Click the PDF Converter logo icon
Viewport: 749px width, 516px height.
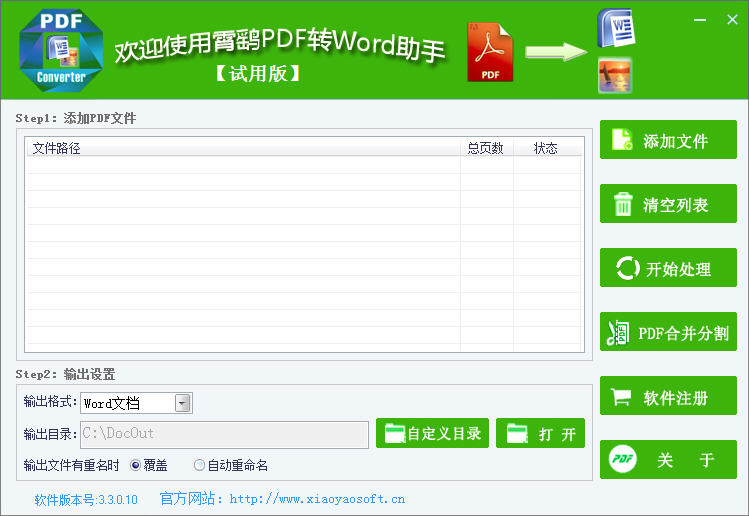tap(61, 50)
